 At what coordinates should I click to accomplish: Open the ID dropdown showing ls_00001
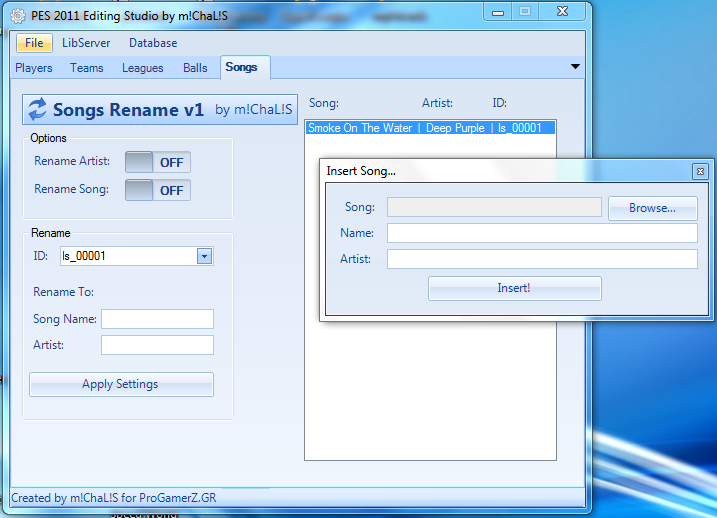204,256
